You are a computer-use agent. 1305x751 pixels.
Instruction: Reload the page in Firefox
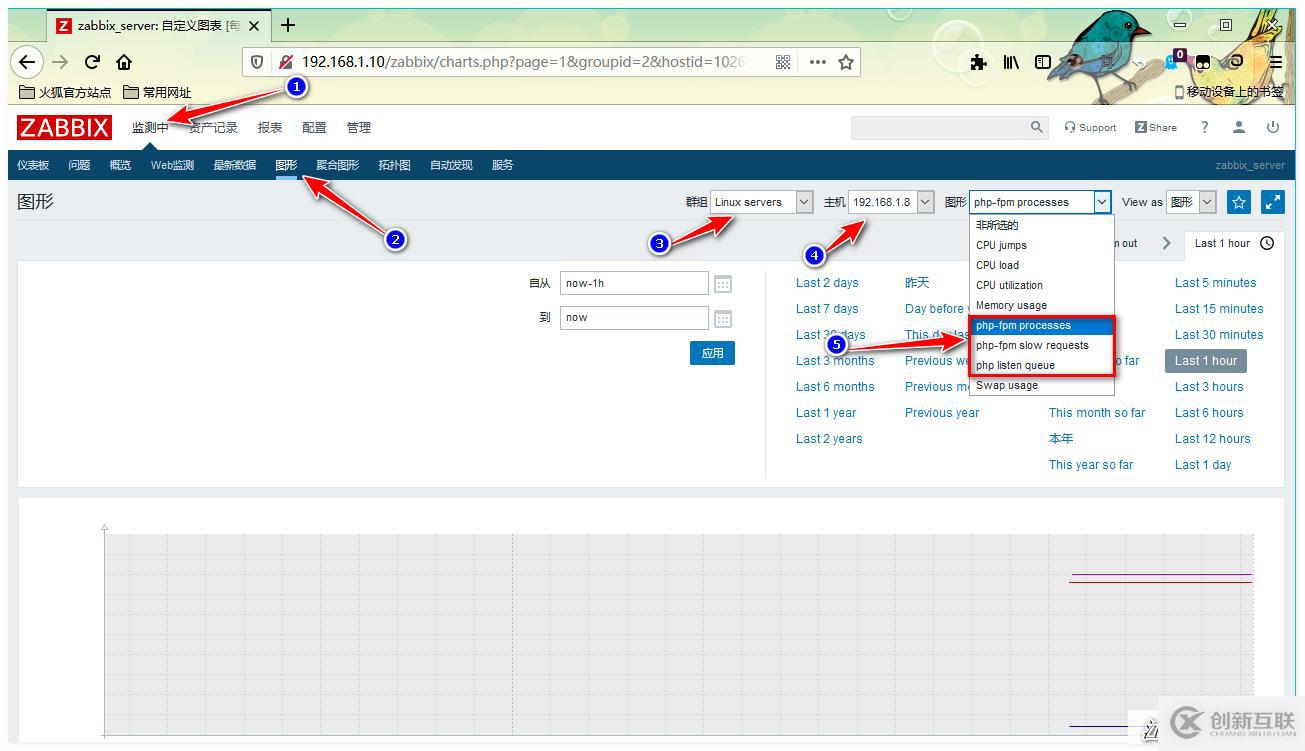[92, 62]
